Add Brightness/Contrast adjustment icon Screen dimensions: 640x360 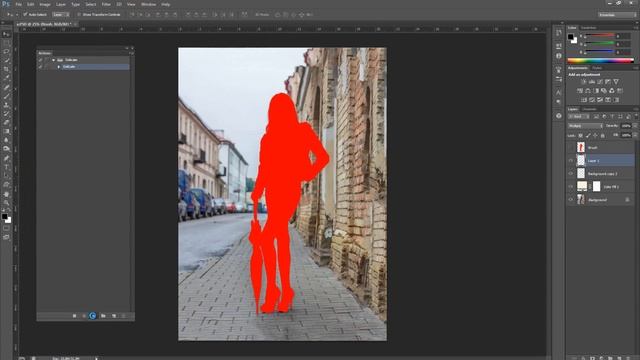583,82
